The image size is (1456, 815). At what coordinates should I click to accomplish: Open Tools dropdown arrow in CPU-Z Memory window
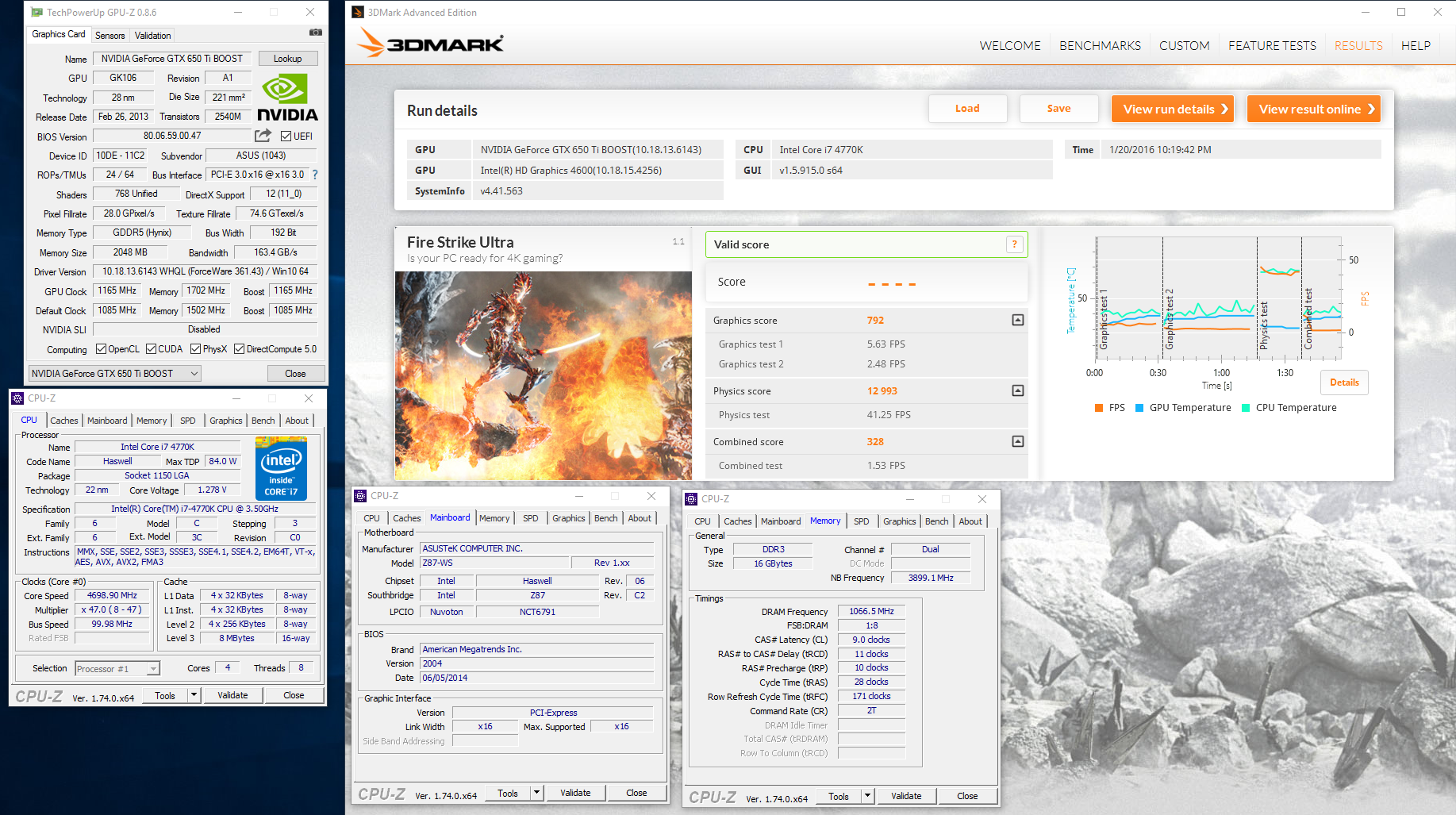(x=867, y=796)
